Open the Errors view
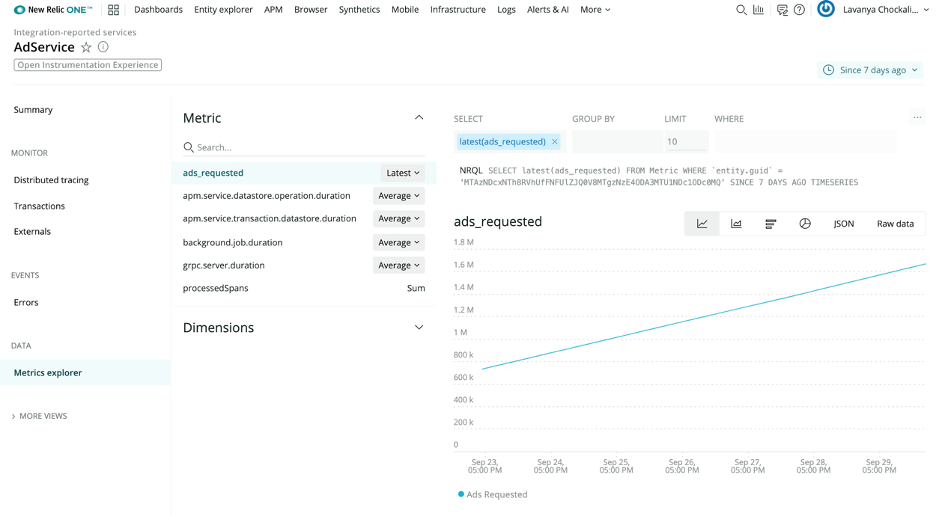This screenshot has width=936, height=516. point(26,303)
